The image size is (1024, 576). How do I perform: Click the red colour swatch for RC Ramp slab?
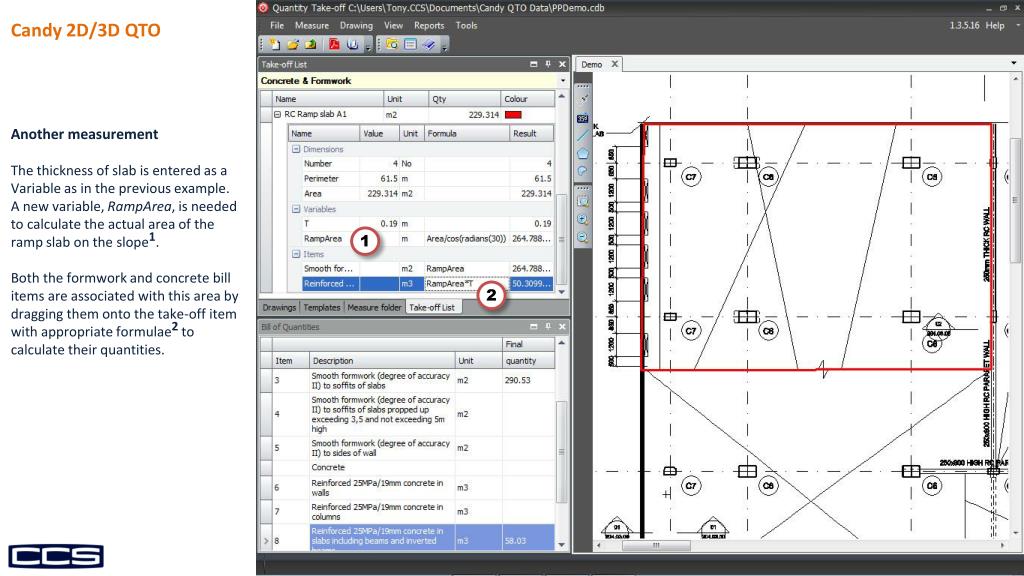513,115
